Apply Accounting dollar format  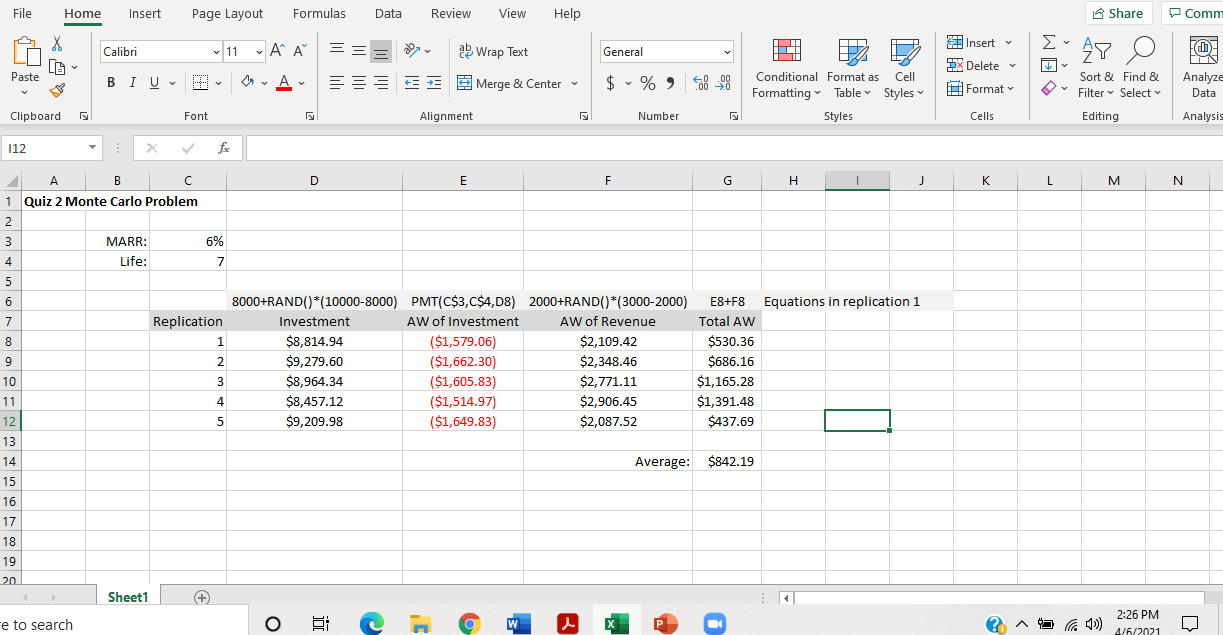tap(611, 84)
